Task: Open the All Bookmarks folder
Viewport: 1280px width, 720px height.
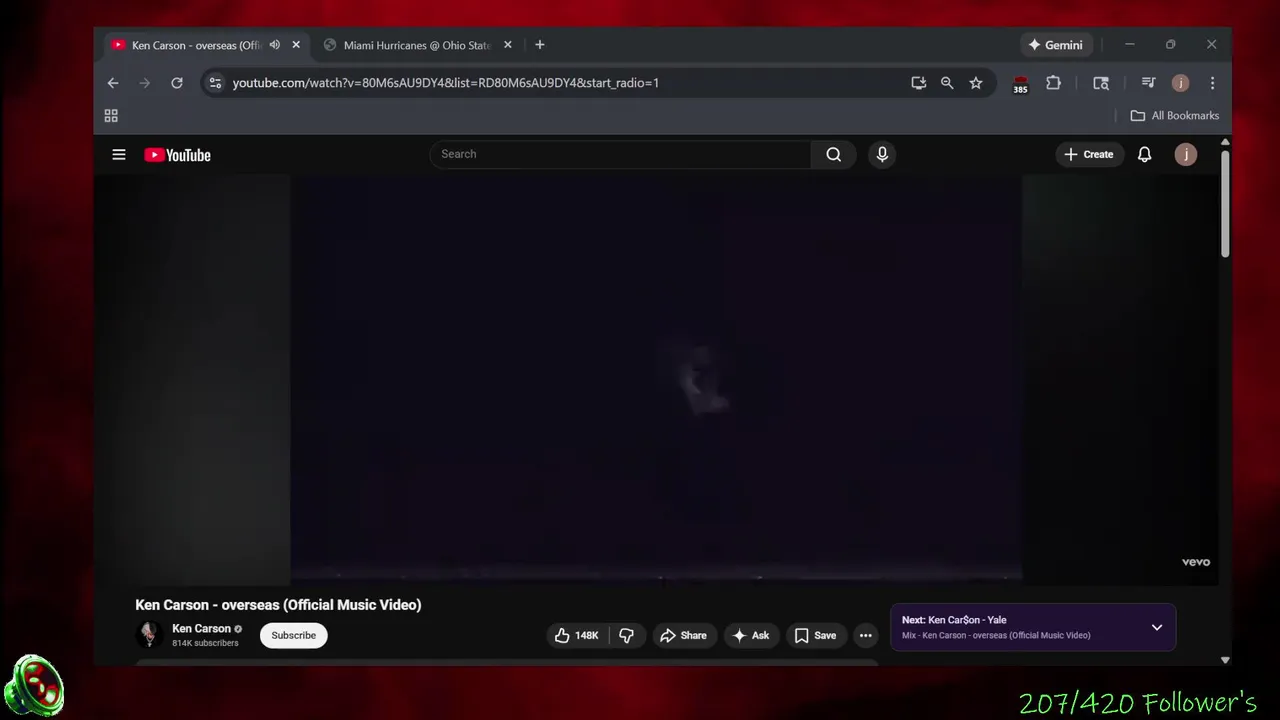Action: point(1175,116)
